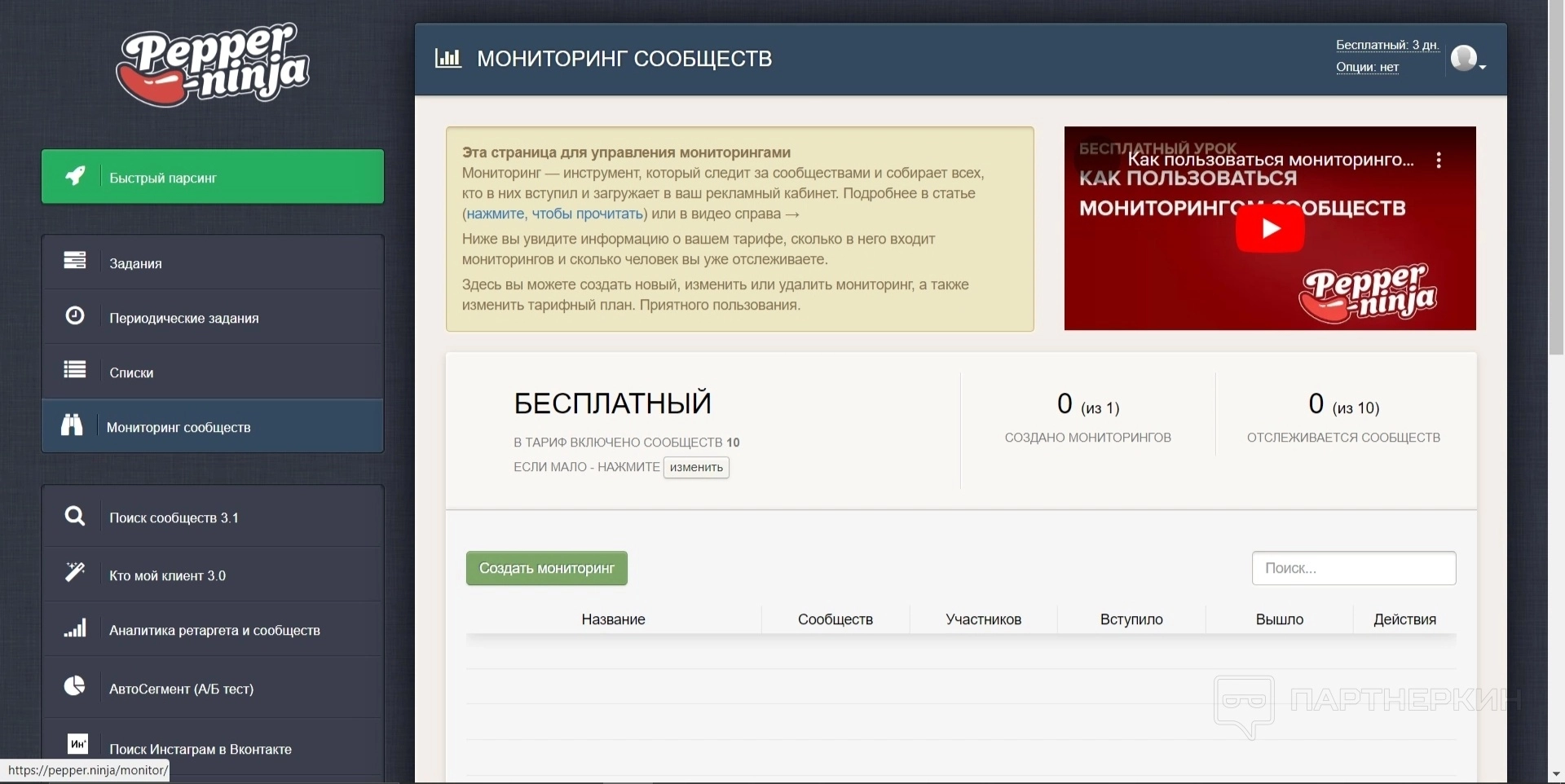Sort by the Вышло column header
The image size is (1565, 784).
coord(1280,619)
